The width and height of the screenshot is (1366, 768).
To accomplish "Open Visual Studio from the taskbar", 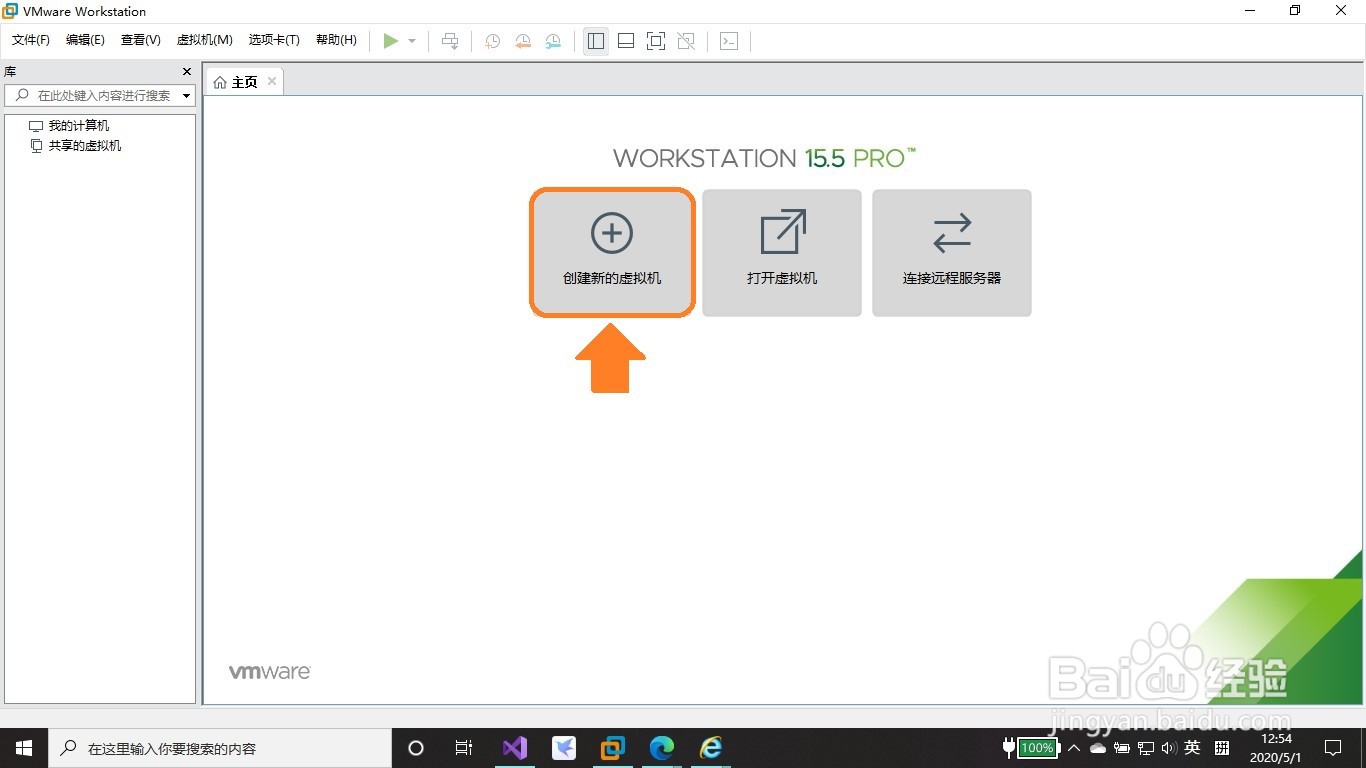I will point(514,748).
